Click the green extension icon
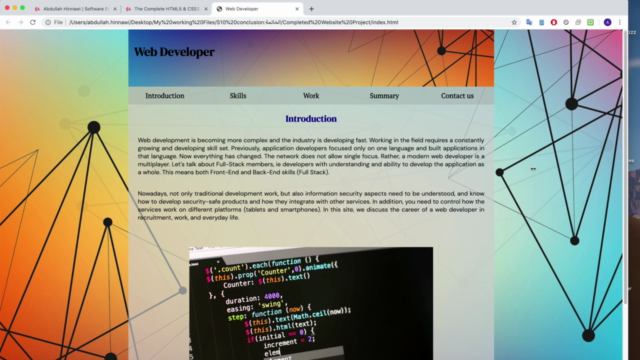The width and height of the screenshot is (640, 360). point(590,22)
